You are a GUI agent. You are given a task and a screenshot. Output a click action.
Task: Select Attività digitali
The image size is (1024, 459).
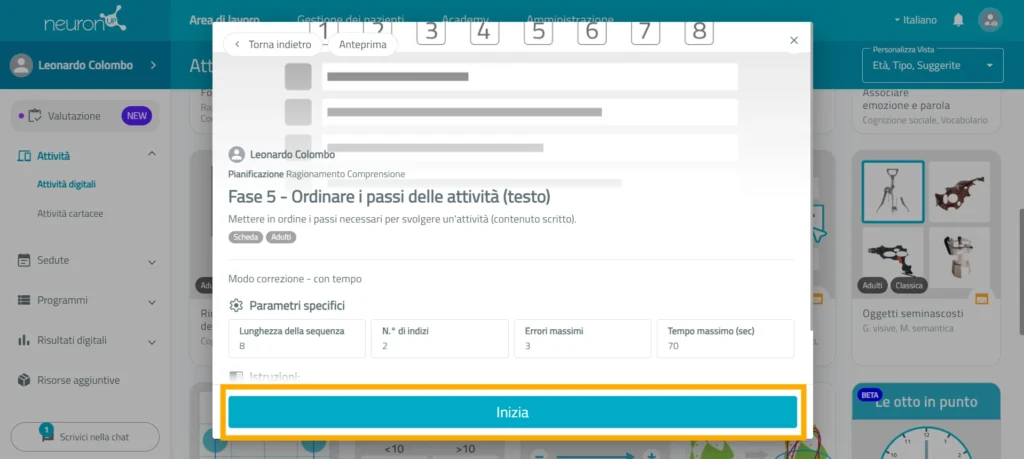67,184
